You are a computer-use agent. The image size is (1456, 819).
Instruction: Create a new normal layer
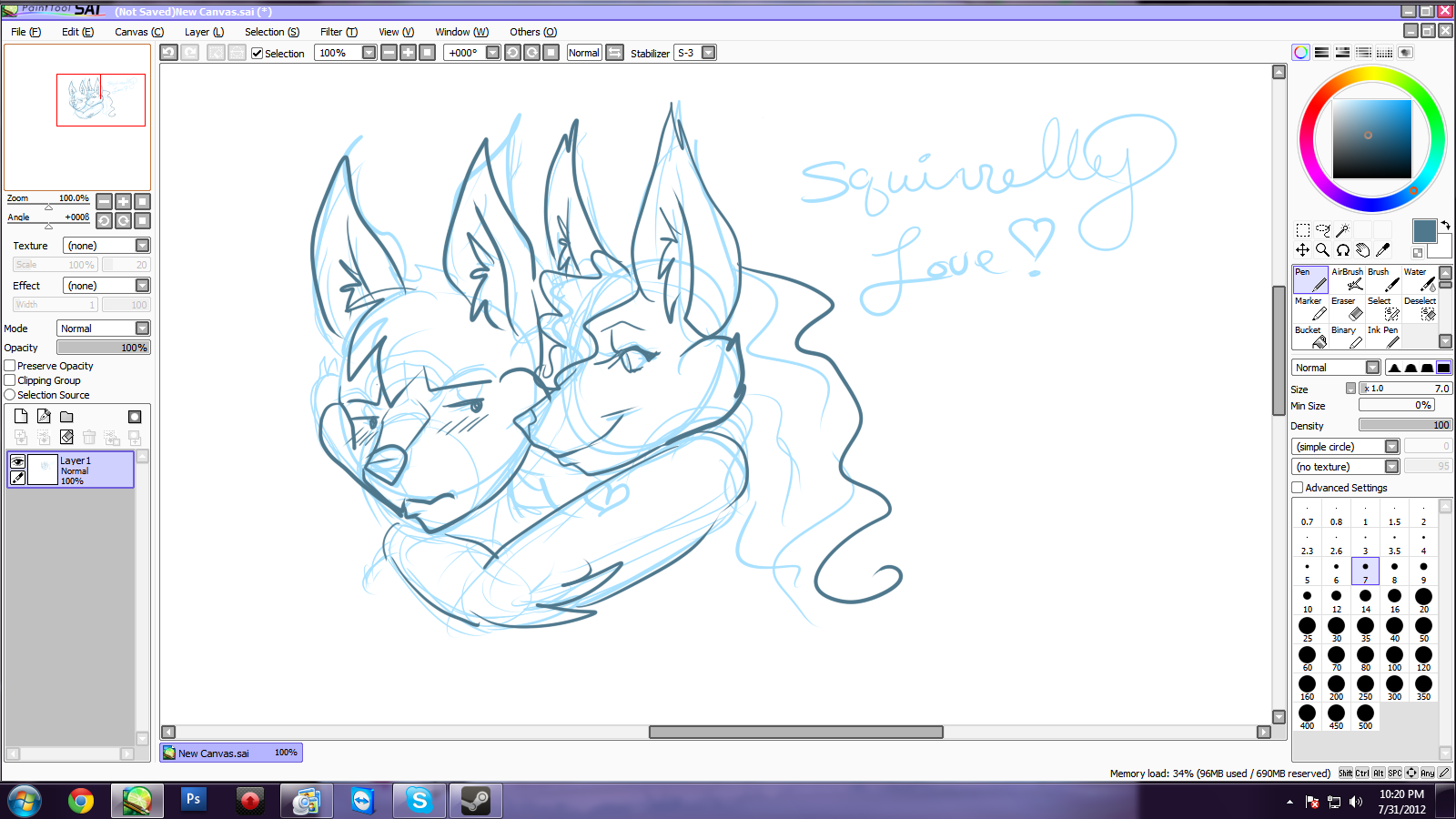pyautogui.click(x=21, y=417)
